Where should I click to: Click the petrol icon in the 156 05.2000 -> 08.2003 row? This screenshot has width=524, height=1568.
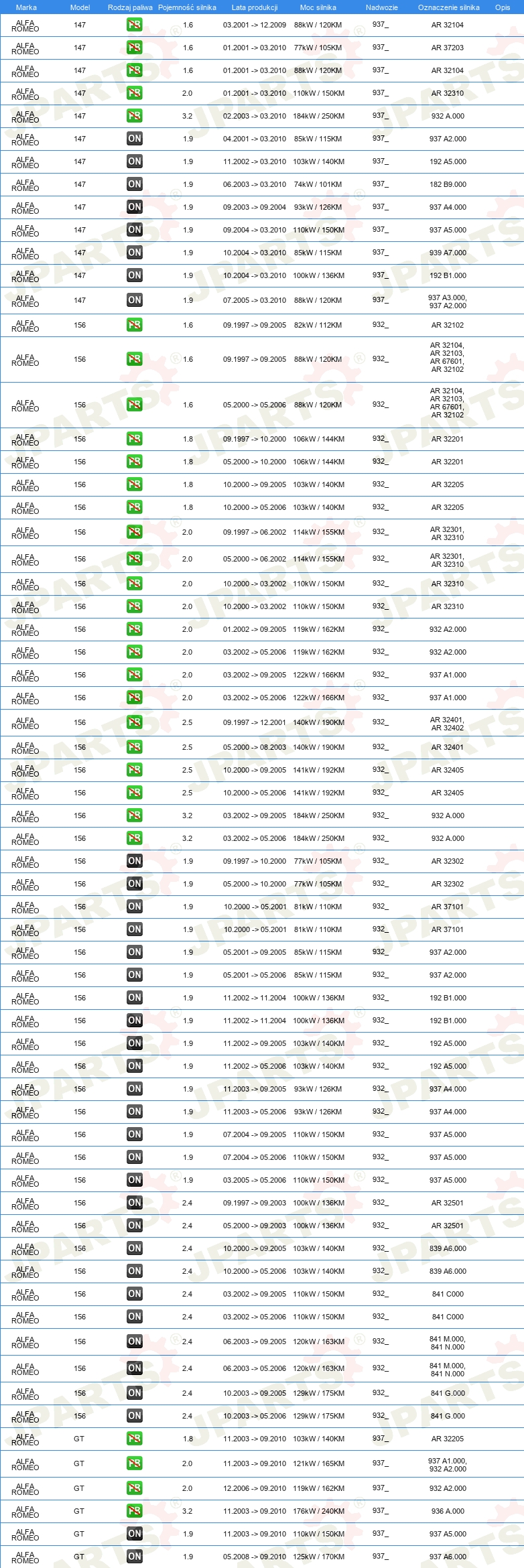(134, 747)
